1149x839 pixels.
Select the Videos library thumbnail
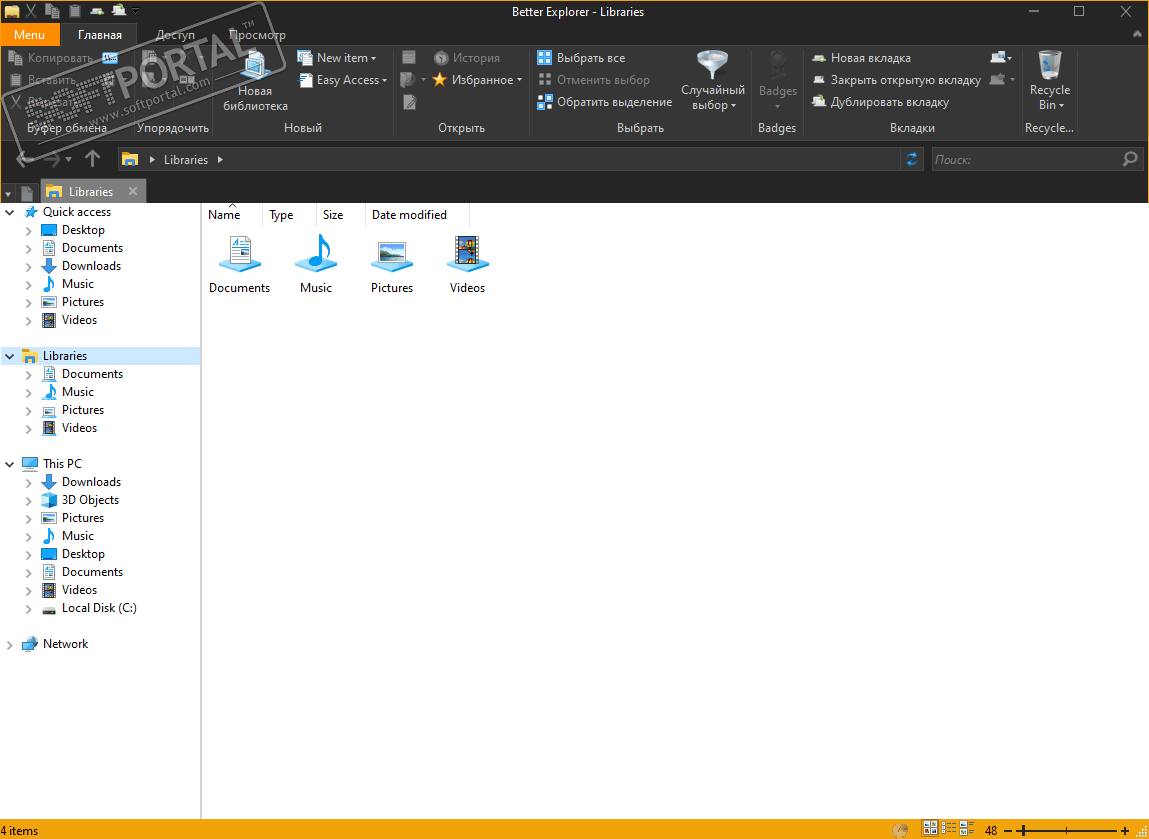coord(468,264)
